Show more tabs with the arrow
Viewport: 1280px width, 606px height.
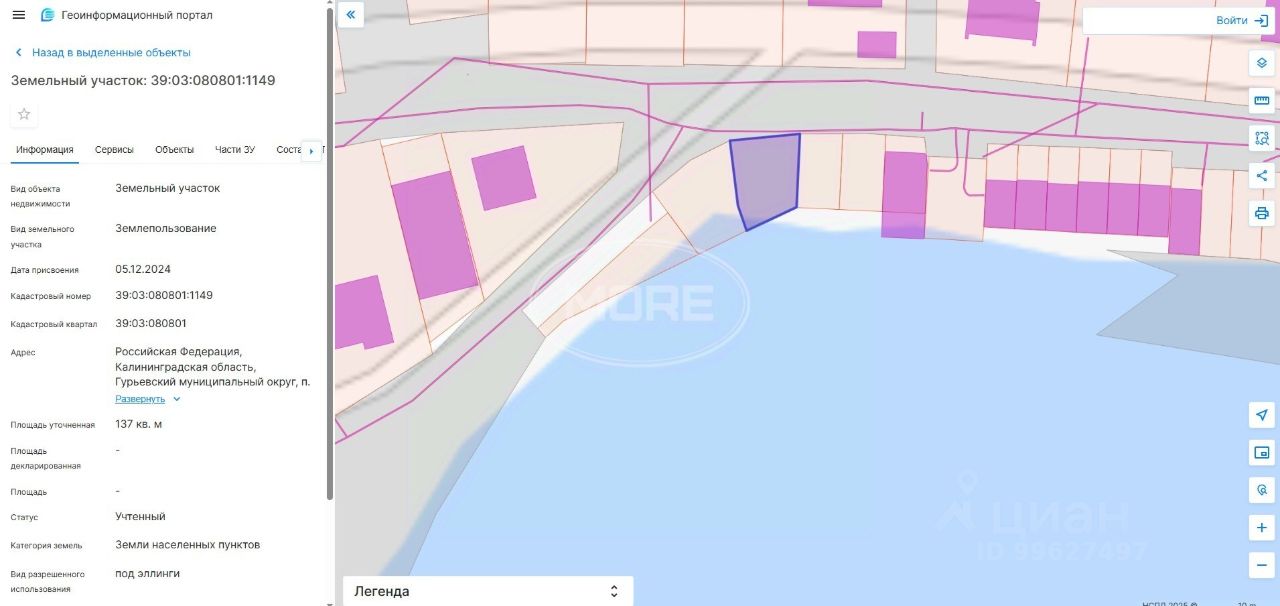[x=311, y=151]
